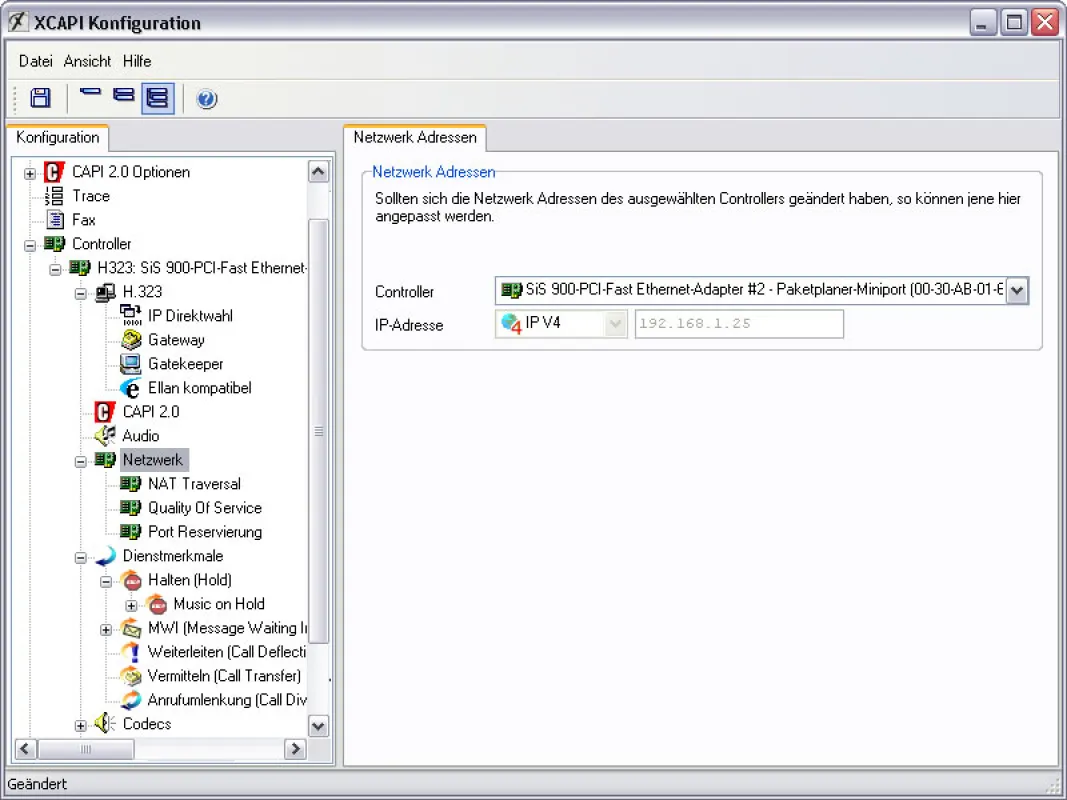Open the IP V4 protocol dropdown
The height and width of the screenshot is (800, 1067).
coord(614,324)
